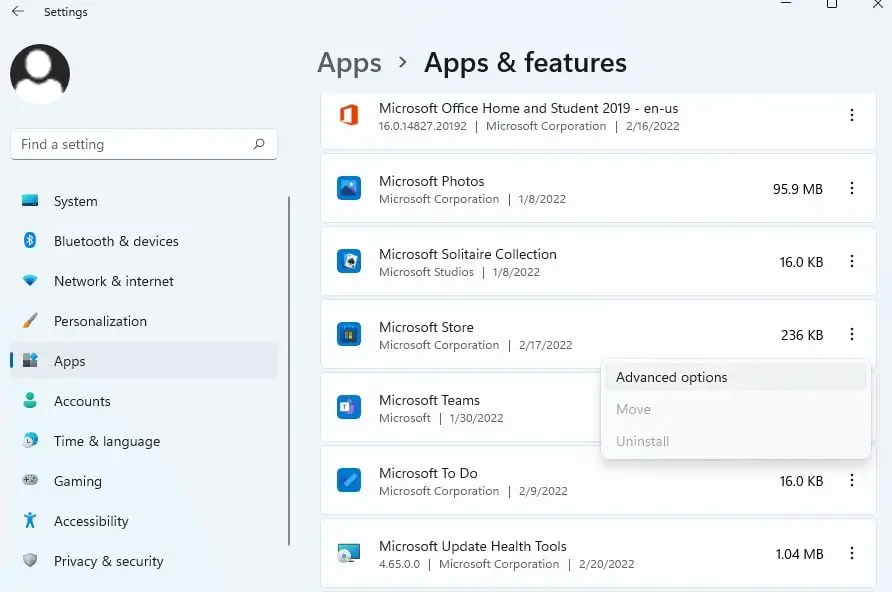Click three-dot menu for Microsoft Store
The height and width of the screenshot is (592, 892).
[852, 334]
